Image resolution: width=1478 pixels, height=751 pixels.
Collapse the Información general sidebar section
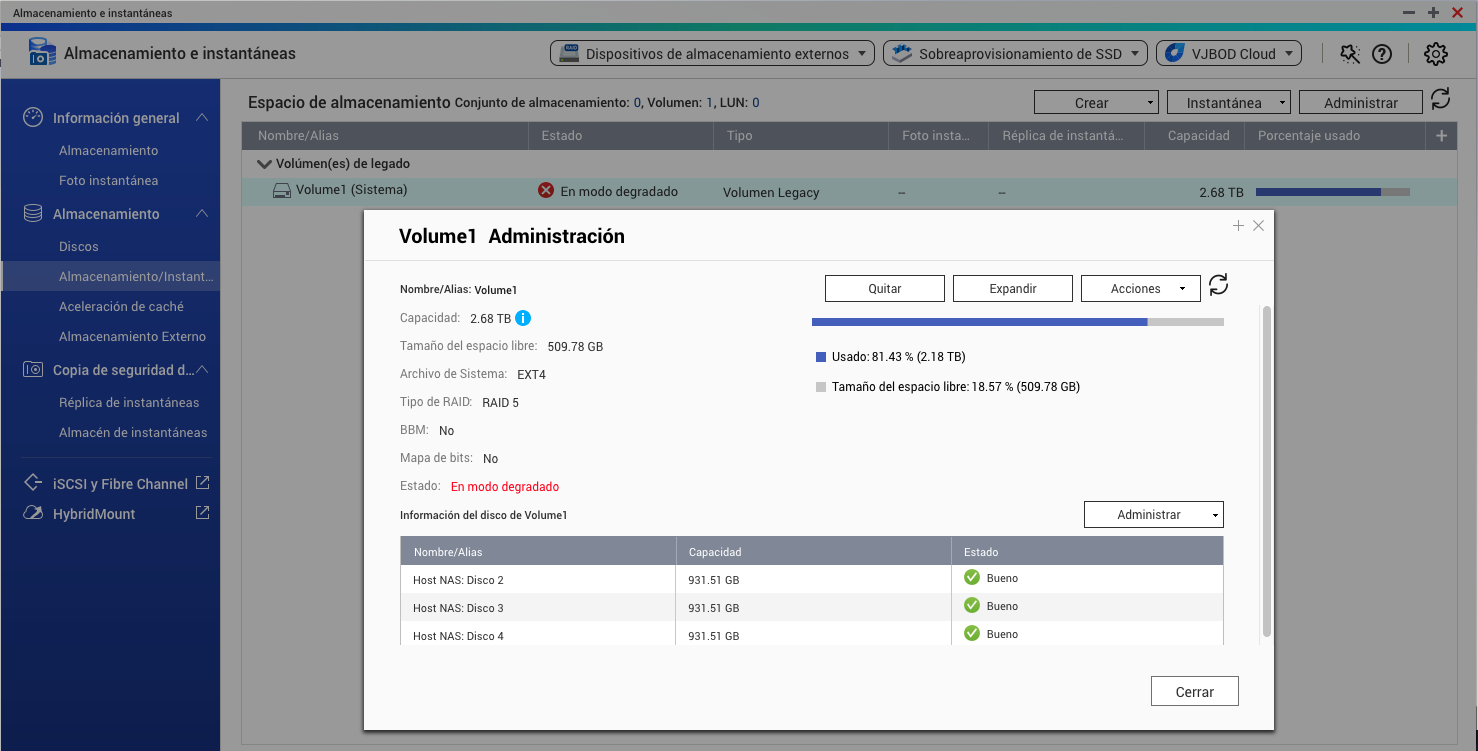(202, 118)
